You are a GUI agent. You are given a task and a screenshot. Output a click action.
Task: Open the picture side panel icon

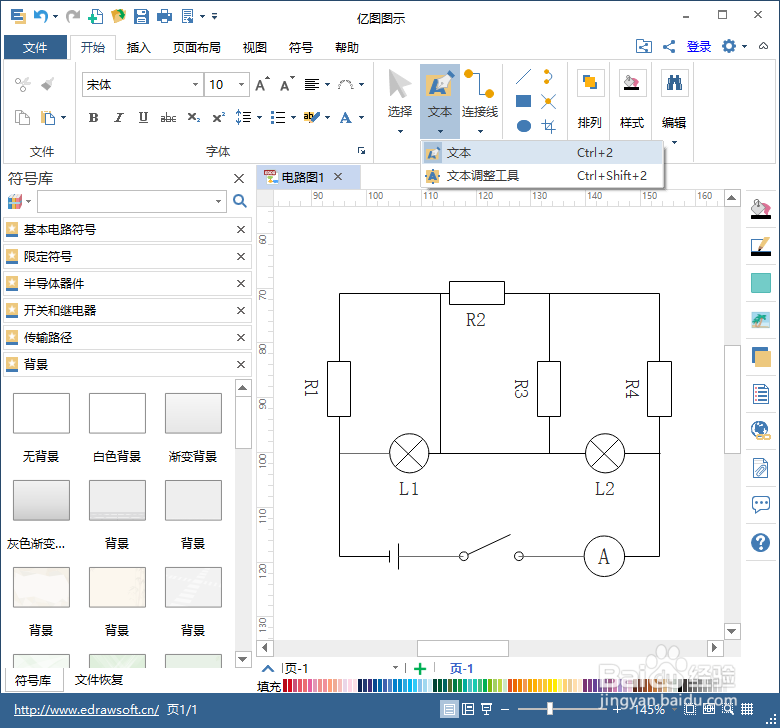(761, 320)
